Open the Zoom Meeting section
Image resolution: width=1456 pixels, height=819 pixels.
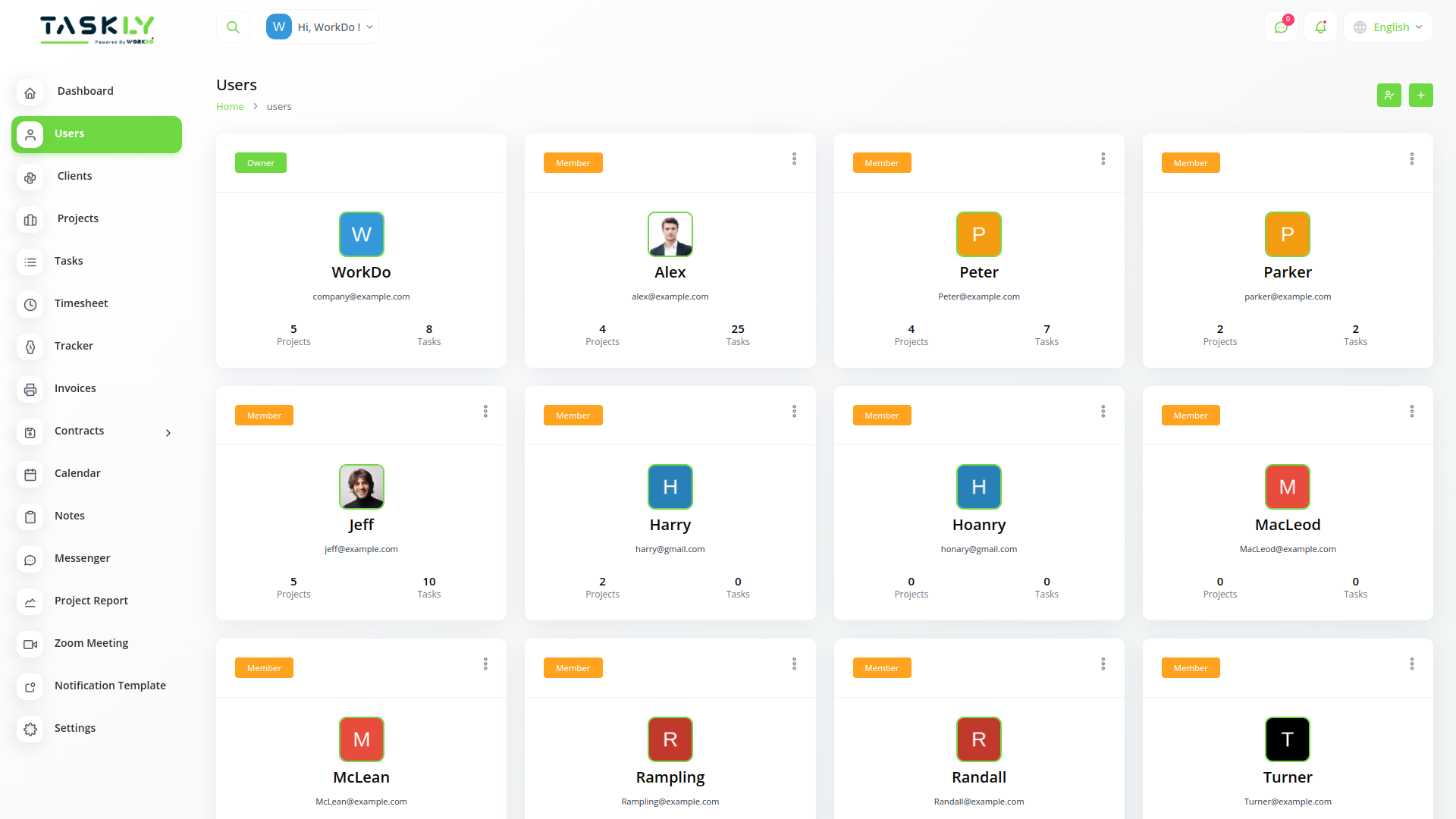(x=91, y=642)
